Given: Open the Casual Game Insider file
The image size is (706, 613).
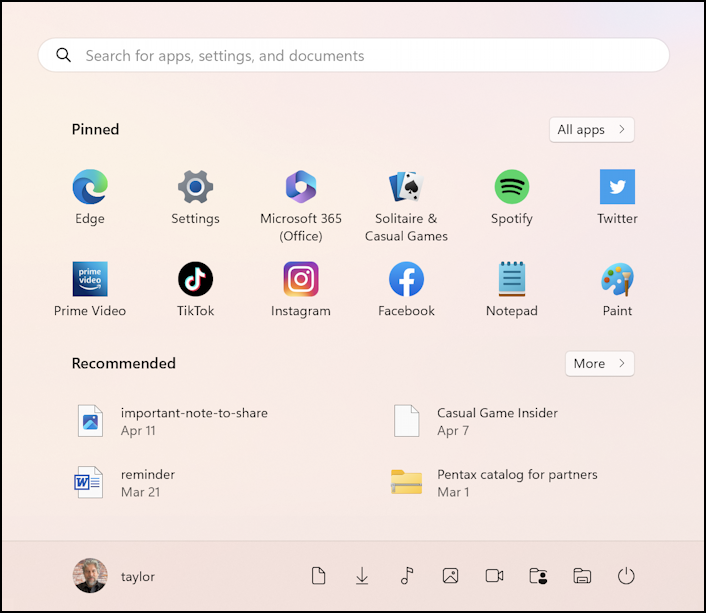Looking at the screenshot, I should pos(475,421).
